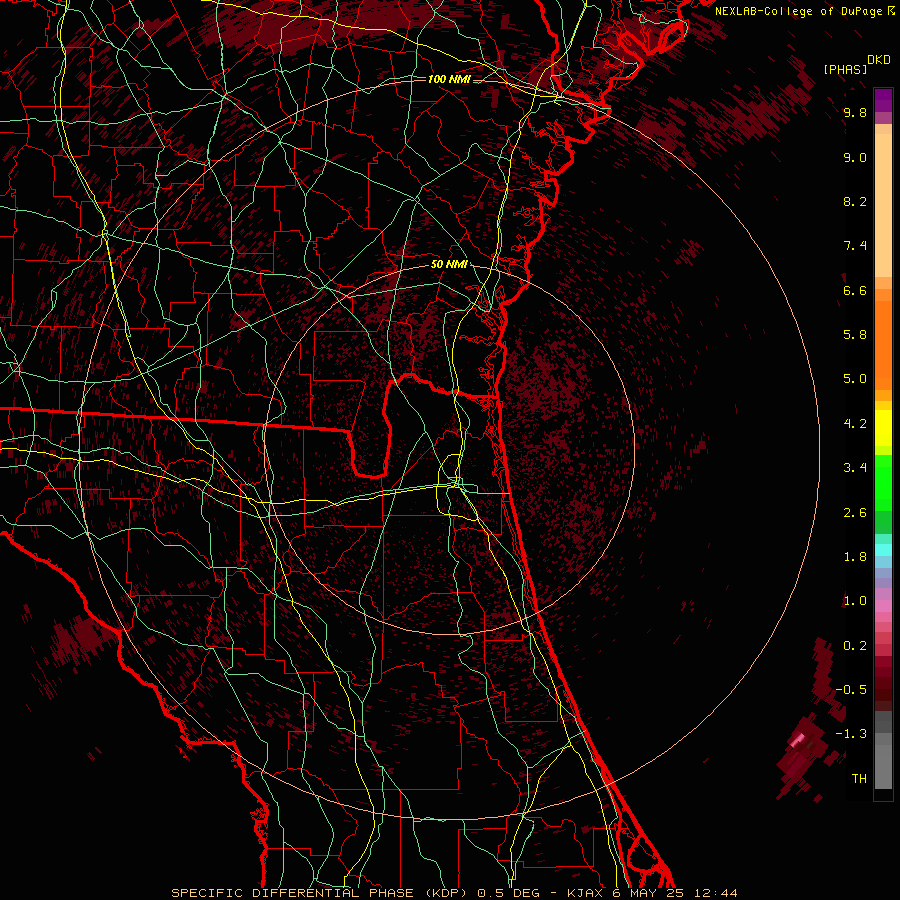
Task: Click the 100 NMI range ring label
Action: pyautogui.click(x=449, y=79)
